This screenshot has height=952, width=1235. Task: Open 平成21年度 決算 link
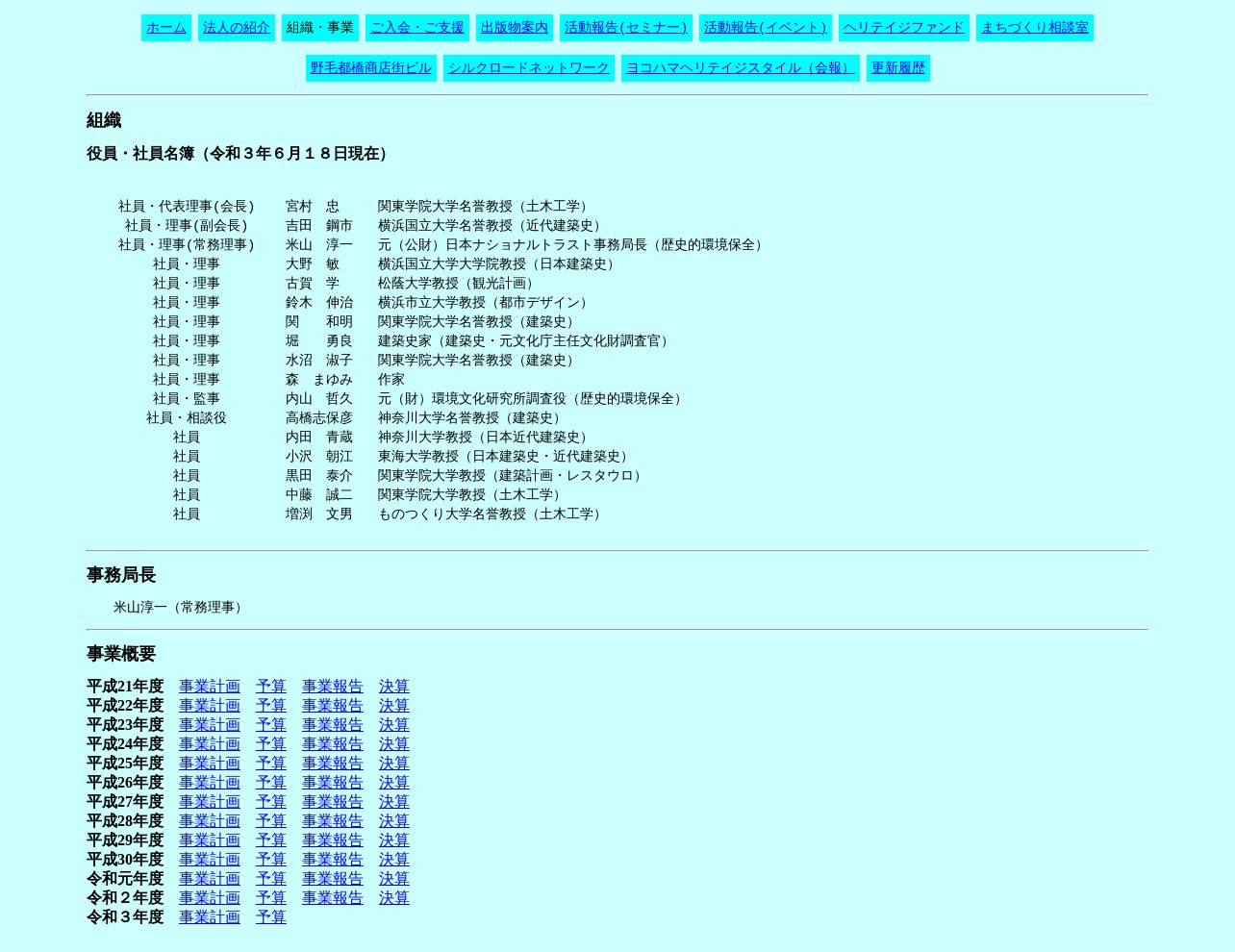(x=394, y=687)
